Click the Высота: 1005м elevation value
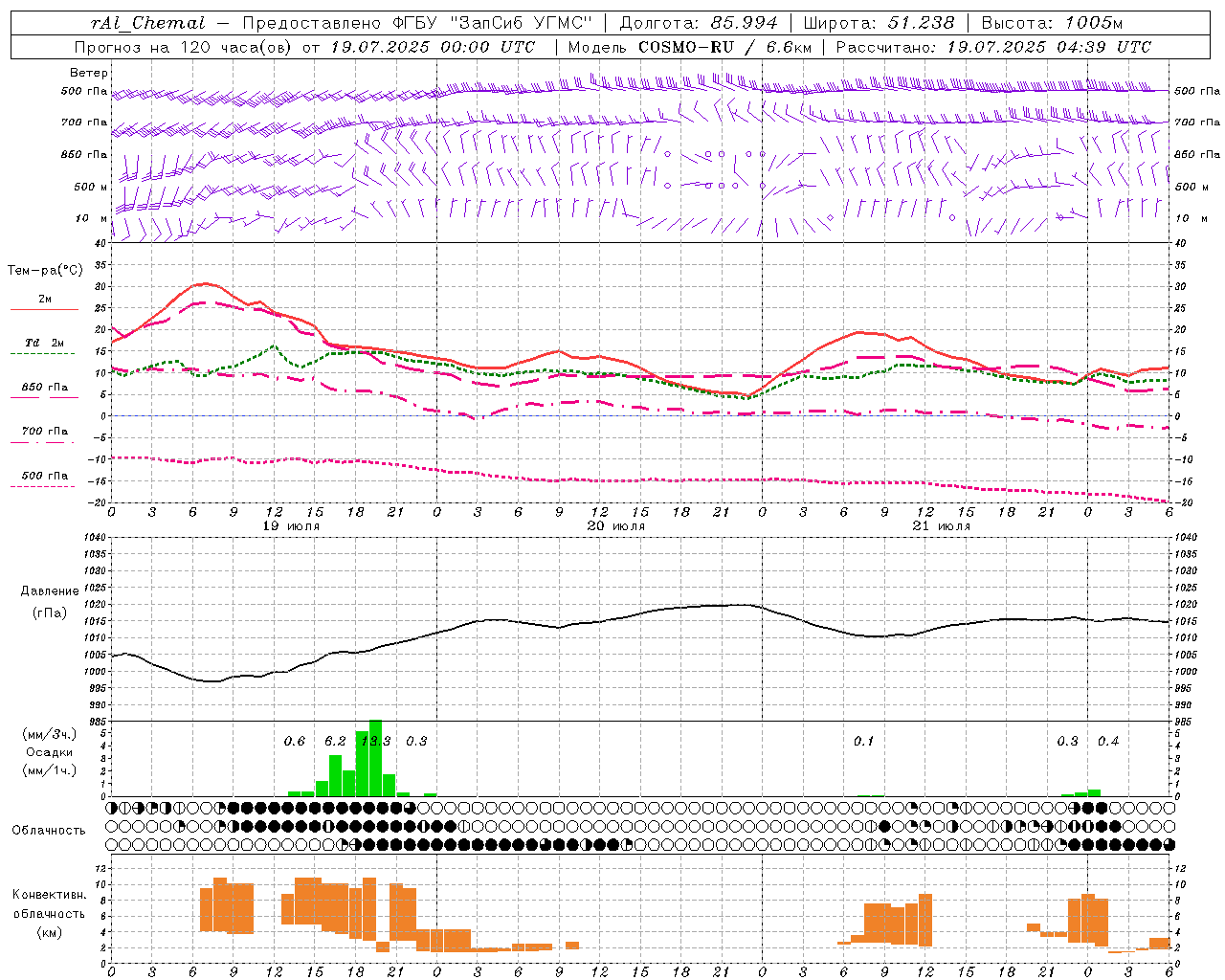This screenshot has width=1225, height=980. pos(1052,23)
